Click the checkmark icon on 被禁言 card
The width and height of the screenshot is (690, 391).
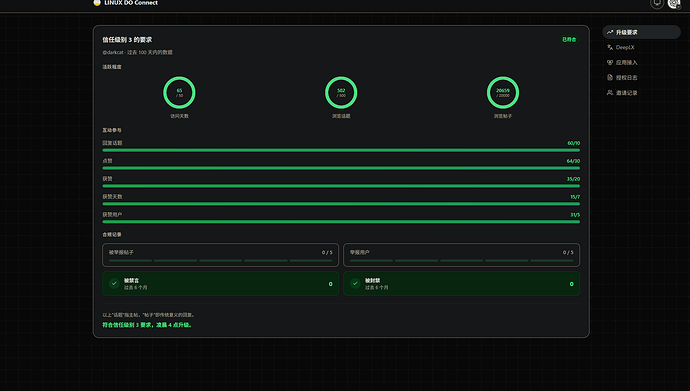[x=114, y=283]
